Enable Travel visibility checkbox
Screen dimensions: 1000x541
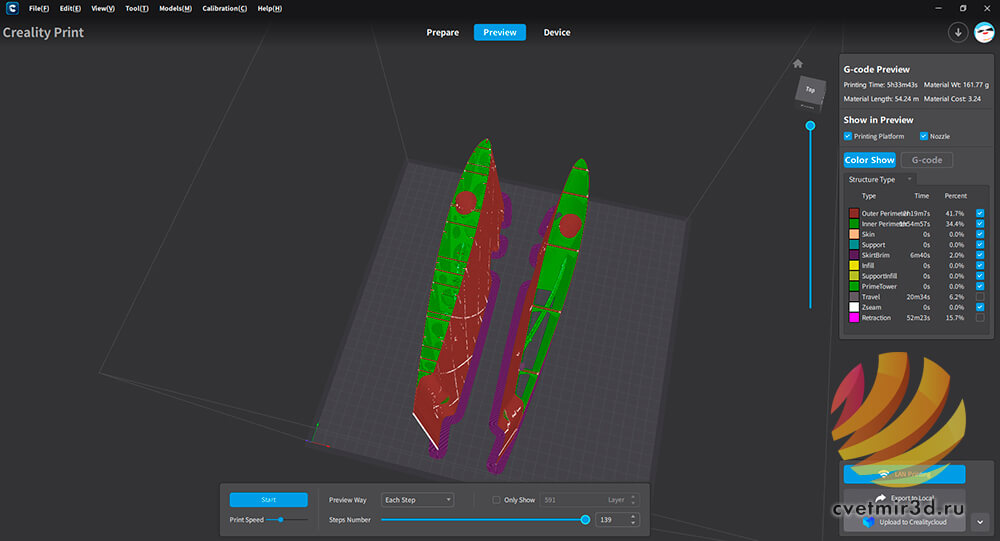click(980, 297)
